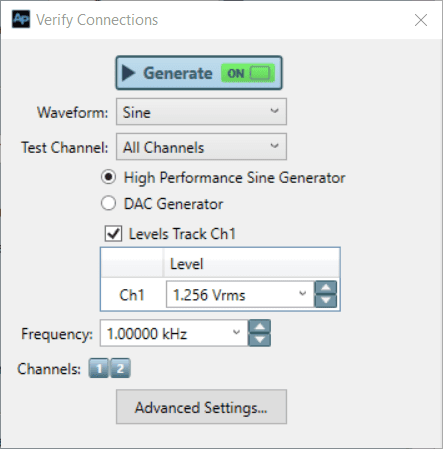Expand the Frequency value dropdown arrow

[x=236, y=333]
